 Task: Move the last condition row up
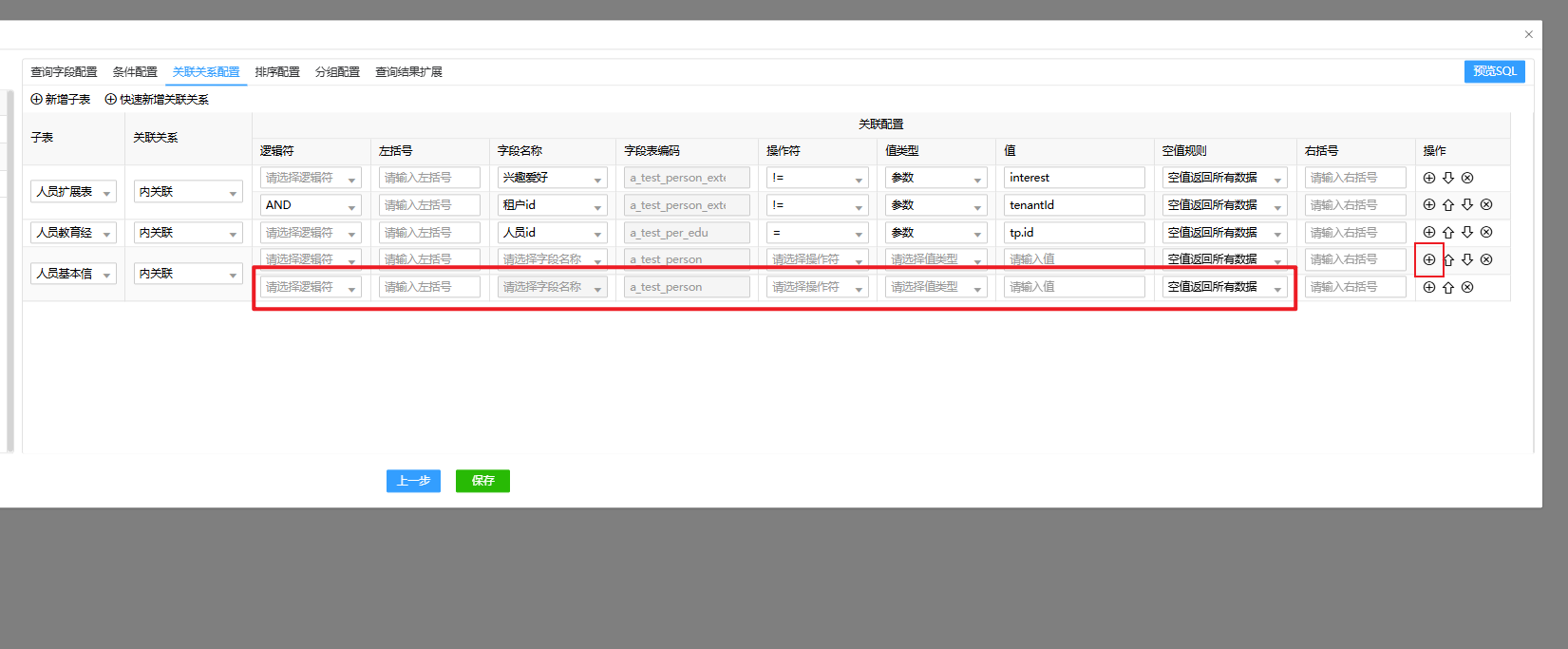[1447, 287]
